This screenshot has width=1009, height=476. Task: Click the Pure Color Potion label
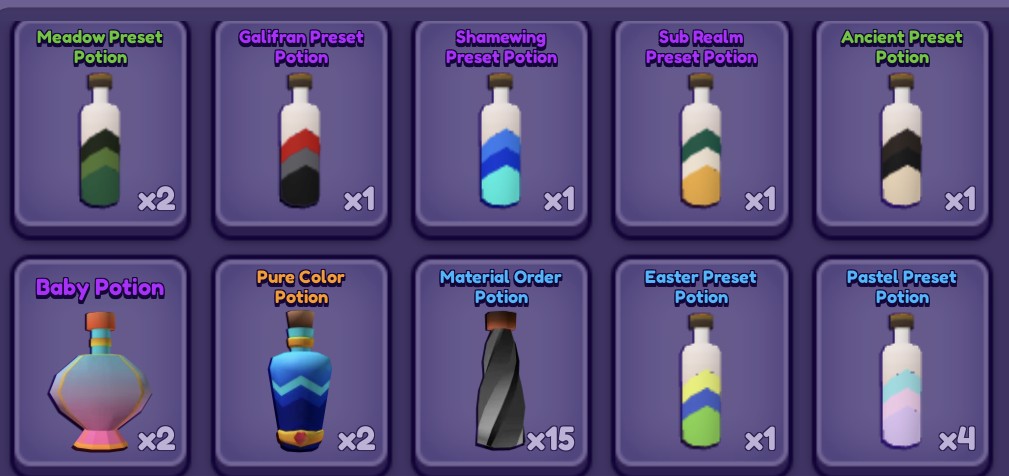[301, 287]
